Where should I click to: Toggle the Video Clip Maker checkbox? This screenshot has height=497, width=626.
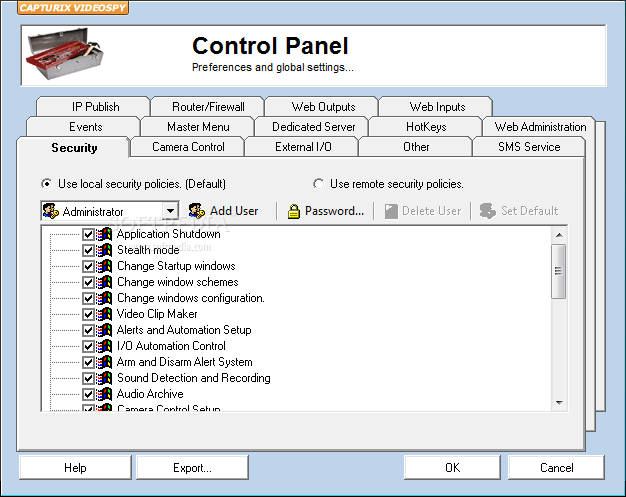click(x=88, y=314)
